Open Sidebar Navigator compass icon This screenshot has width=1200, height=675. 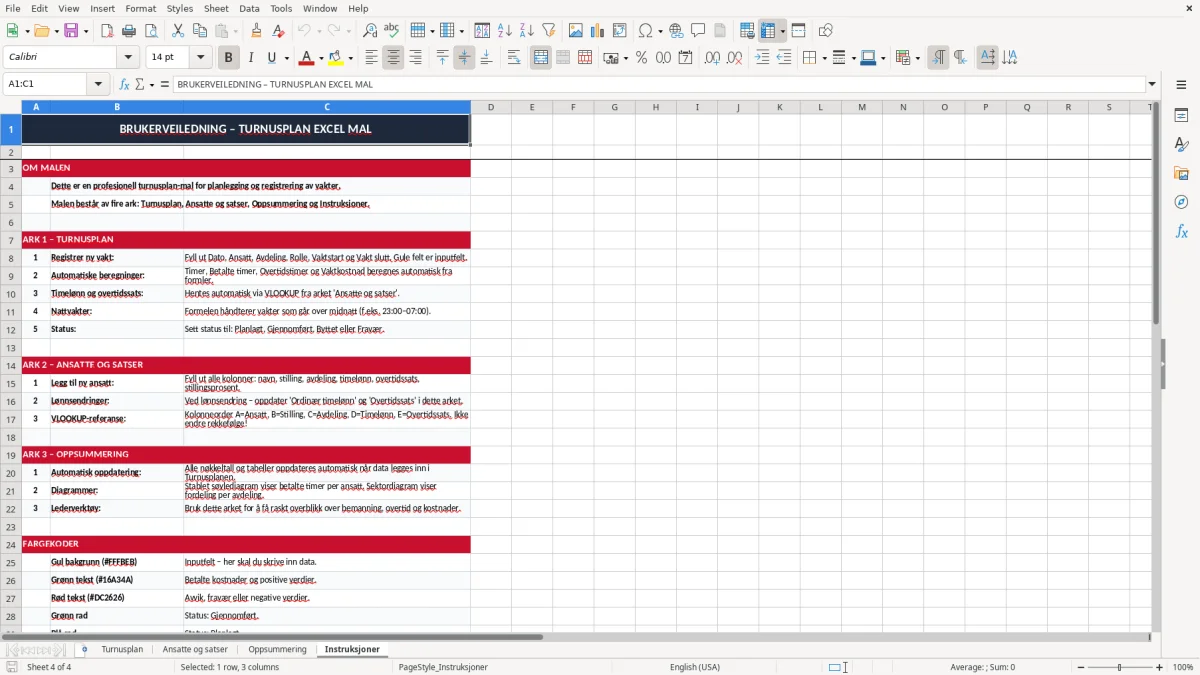[x=1181, y=202]
